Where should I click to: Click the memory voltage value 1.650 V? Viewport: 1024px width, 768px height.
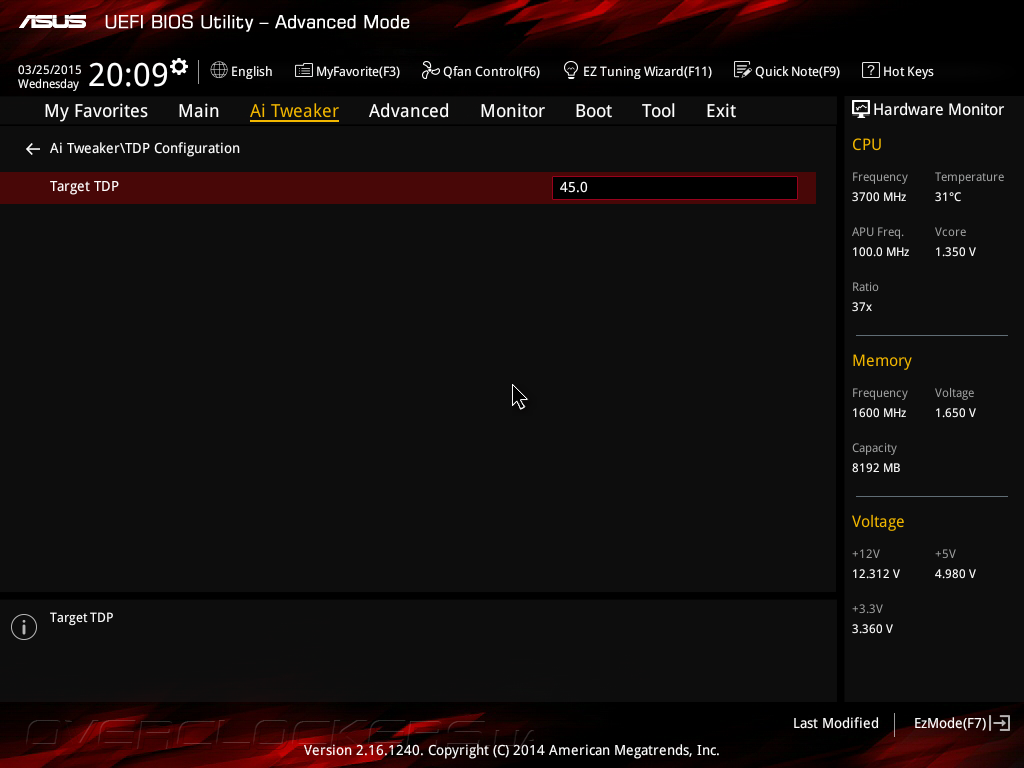tap(955, 413)
